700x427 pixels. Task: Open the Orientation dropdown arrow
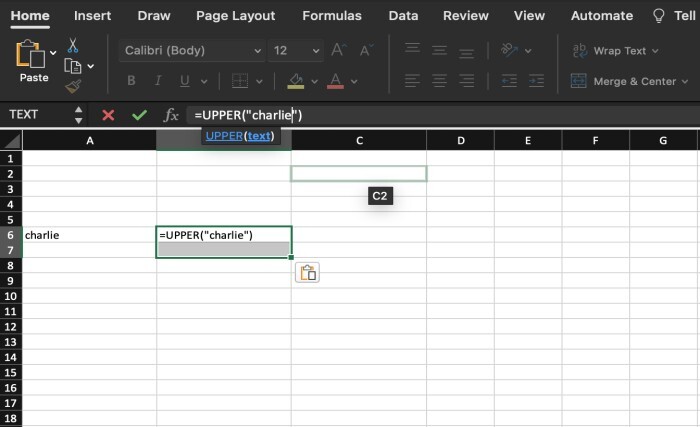[528, 51]
